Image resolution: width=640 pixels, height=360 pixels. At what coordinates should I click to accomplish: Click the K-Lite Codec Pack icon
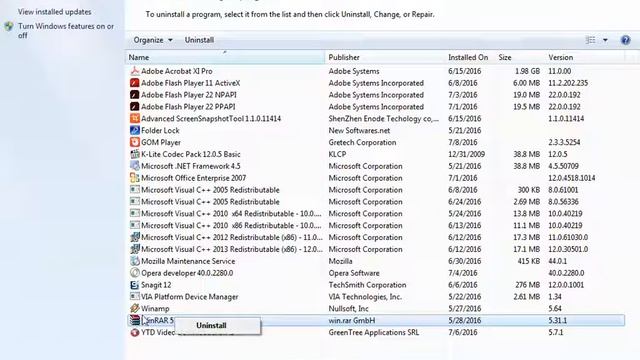(135, 154)
